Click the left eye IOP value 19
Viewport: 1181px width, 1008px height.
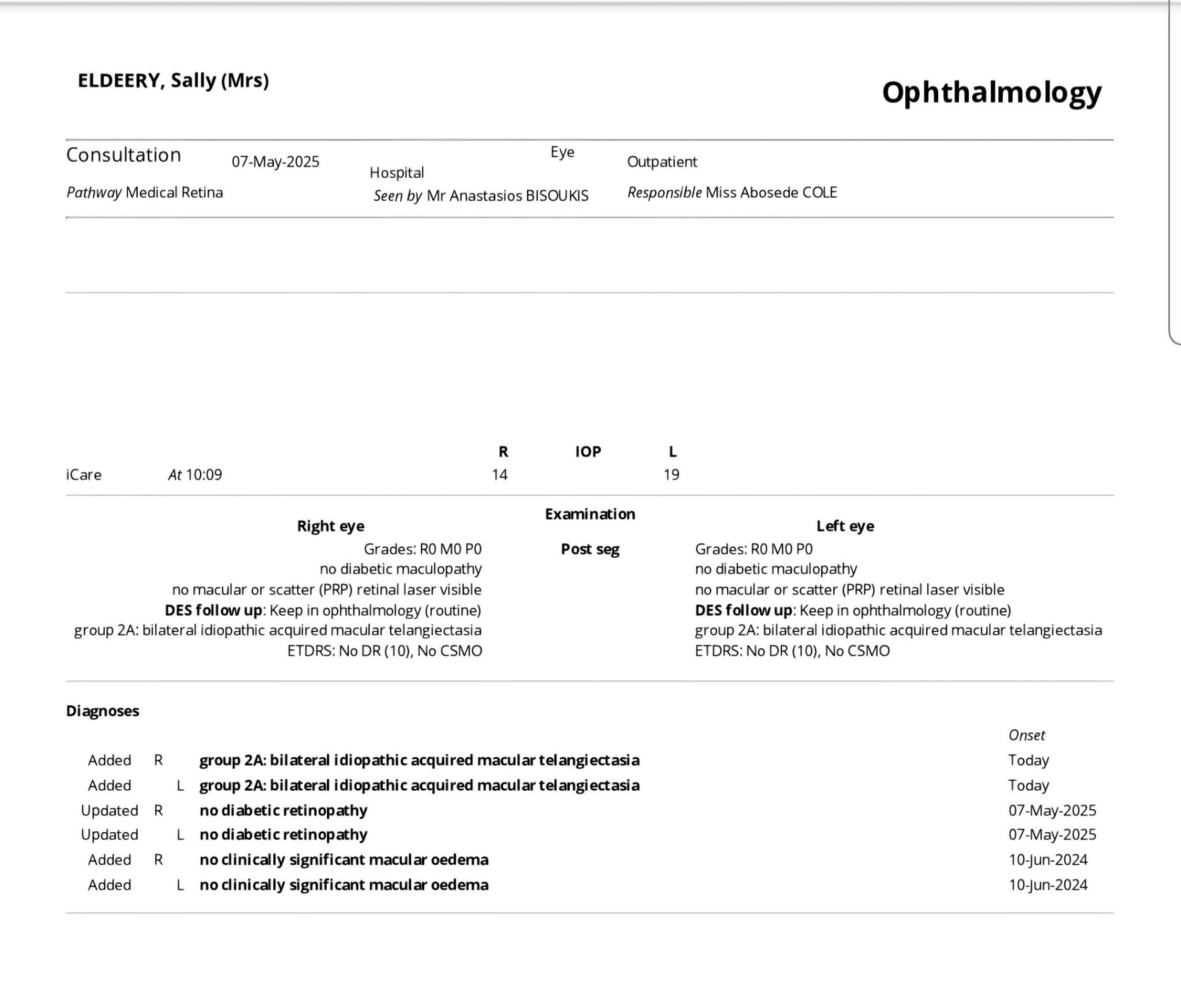coord(671,475)
